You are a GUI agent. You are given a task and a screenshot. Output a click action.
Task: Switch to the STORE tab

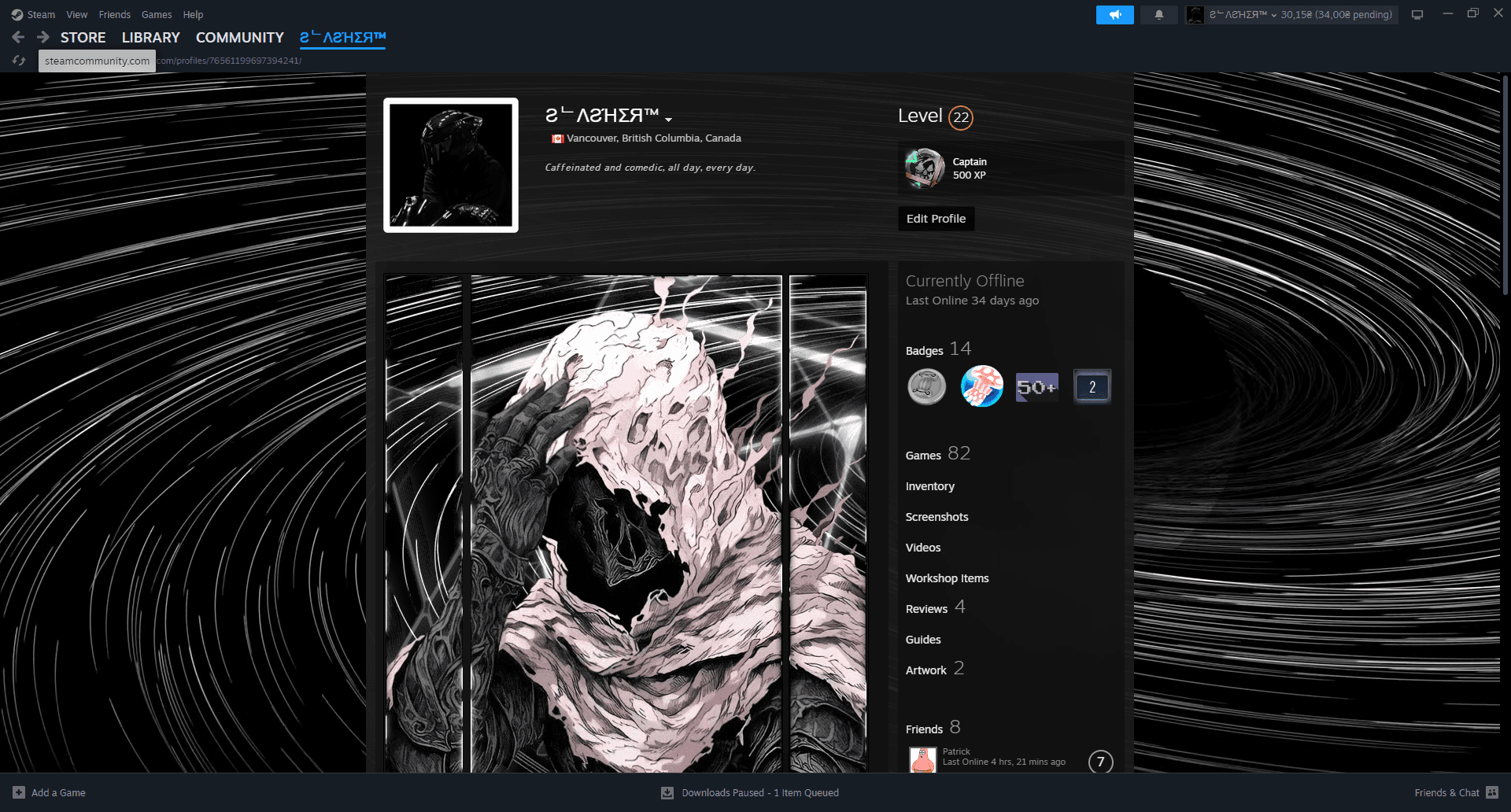click(83, 37)
